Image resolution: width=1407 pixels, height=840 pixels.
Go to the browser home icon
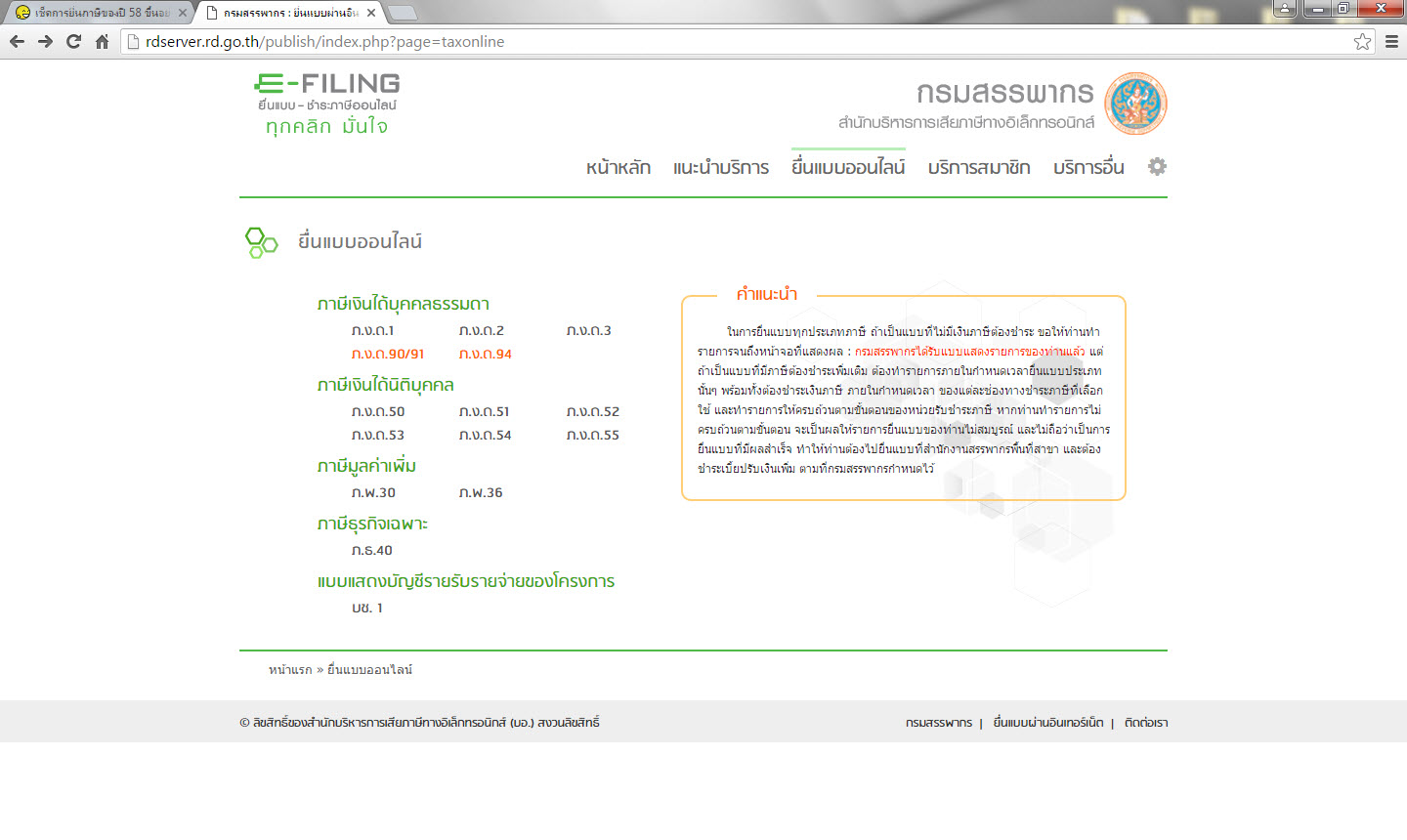pyautogui.click(x=102, y=41)
